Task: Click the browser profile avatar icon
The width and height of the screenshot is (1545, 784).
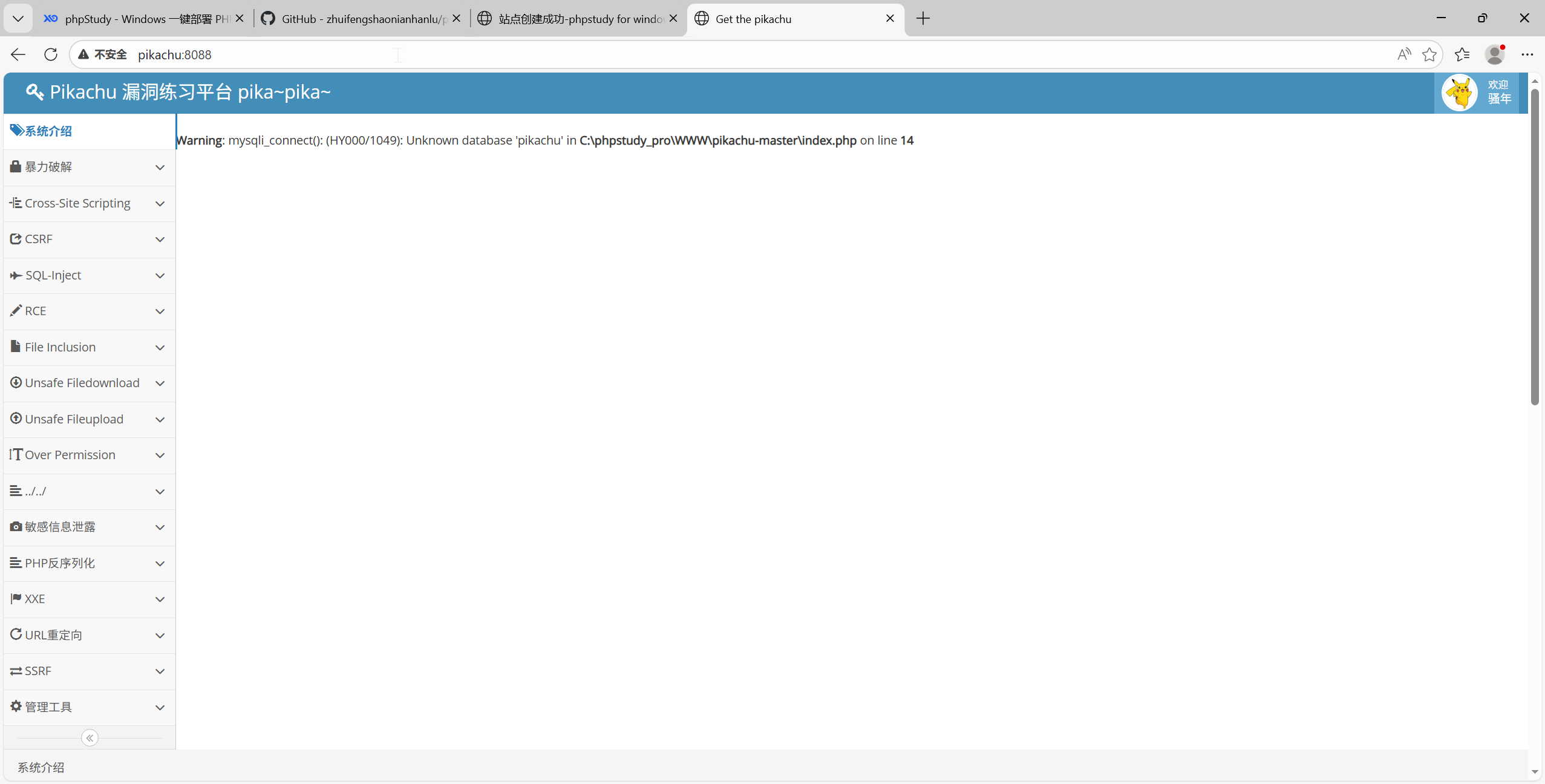Action: (x=1495, y=54)
